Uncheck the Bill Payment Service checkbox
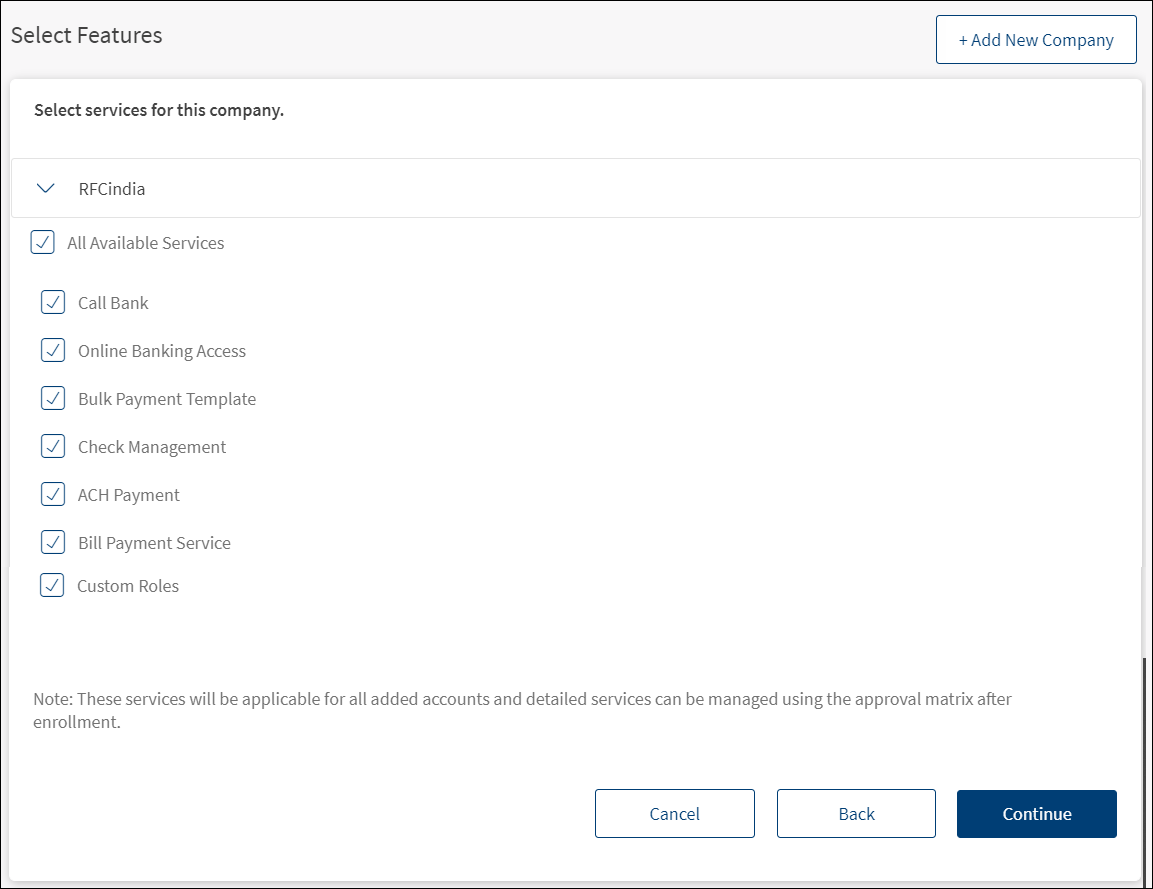The image size is (1153, 889). coord(53,542)
